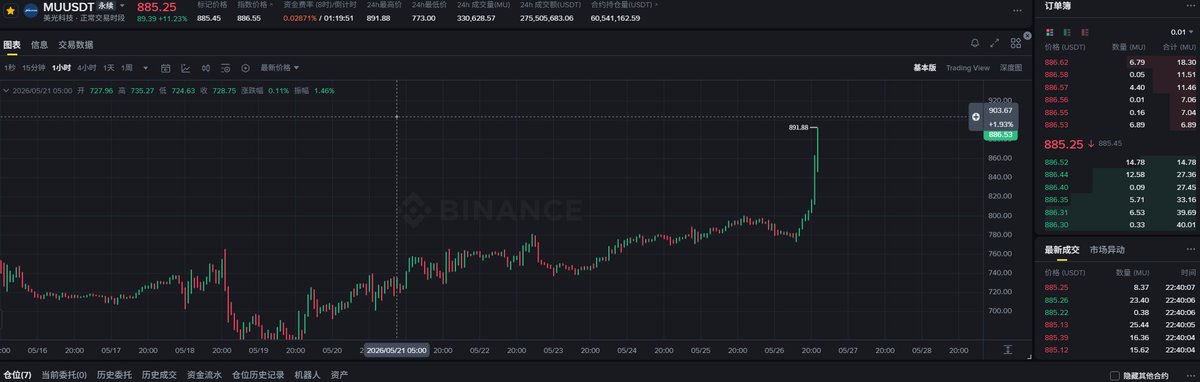The width and height of the screenshot is (1200, 382).
Task: Switch to 市场异动 tab
Action: (1107, 249)
